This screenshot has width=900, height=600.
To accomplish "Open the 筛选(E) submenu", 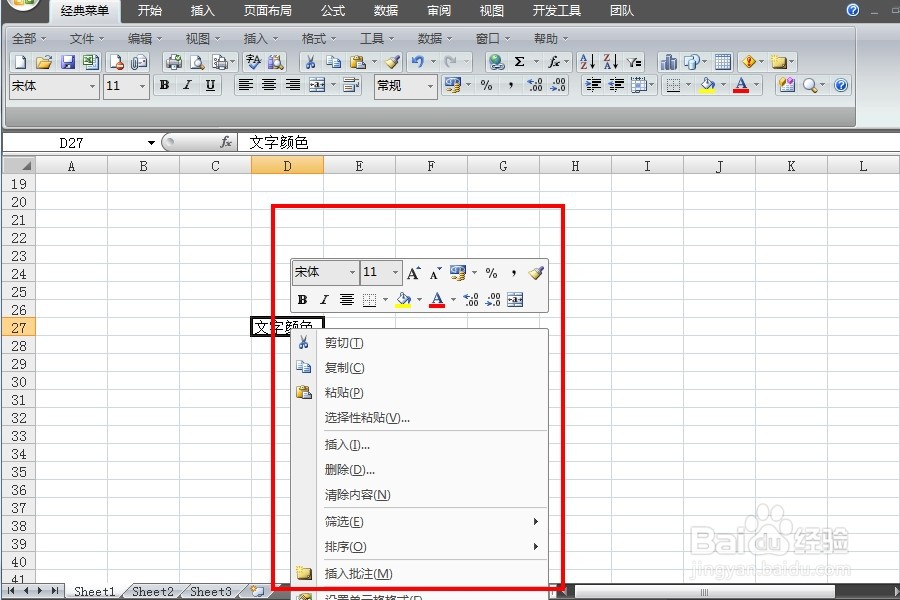I will point(420,521).
